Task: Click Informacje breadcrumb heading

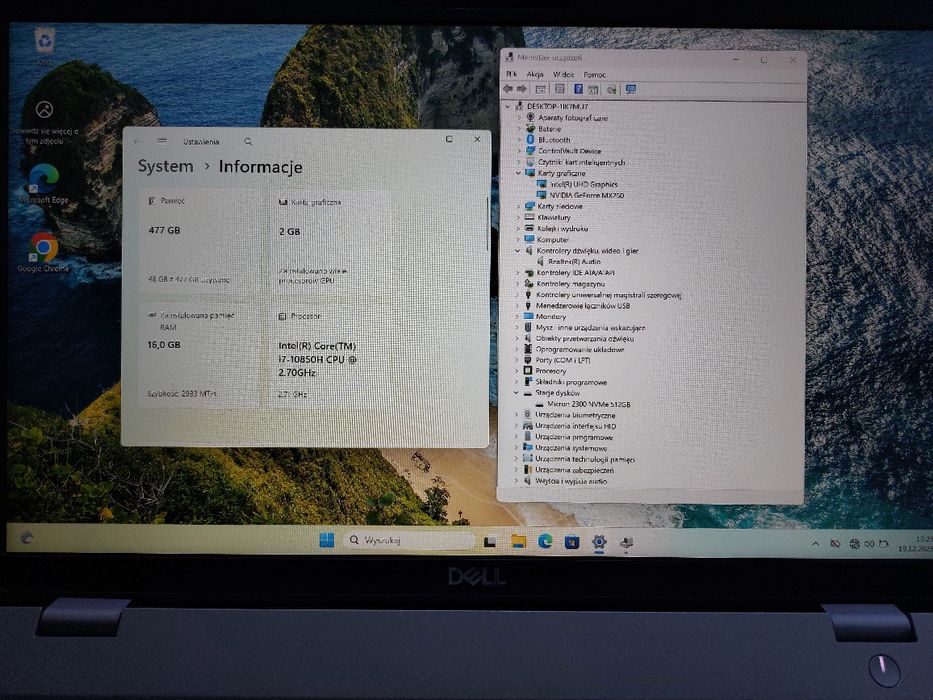Action: pos(261,167)
